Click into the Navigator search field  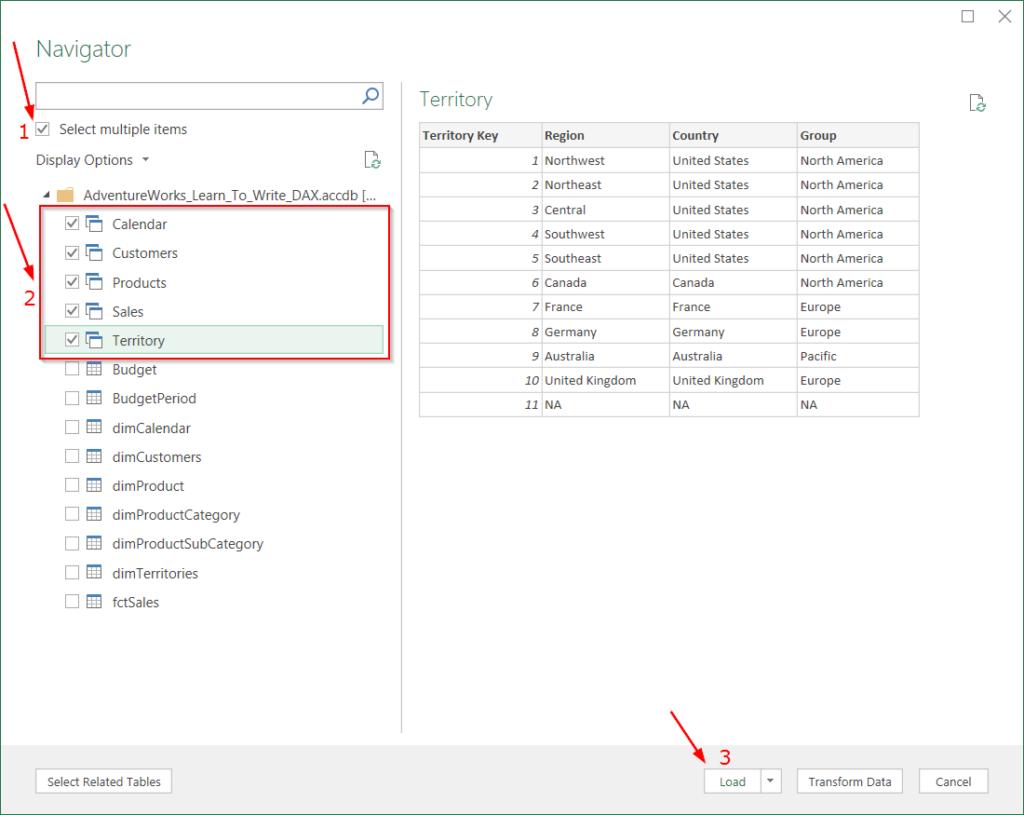196,96
